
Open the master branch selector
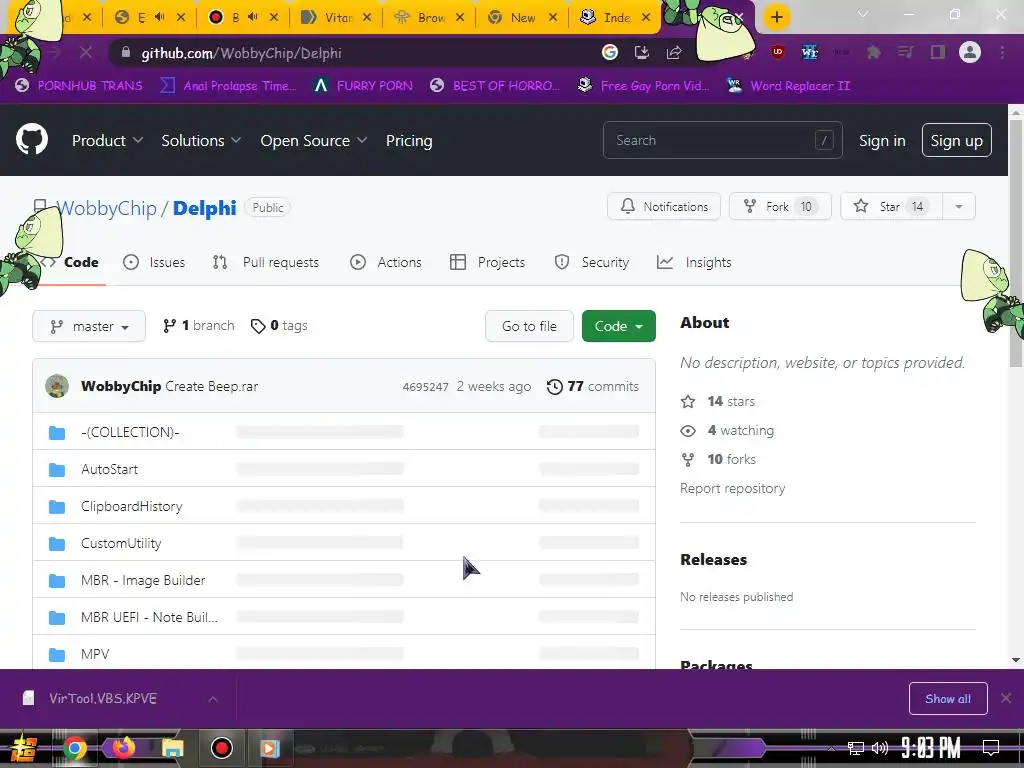[89, 326]
